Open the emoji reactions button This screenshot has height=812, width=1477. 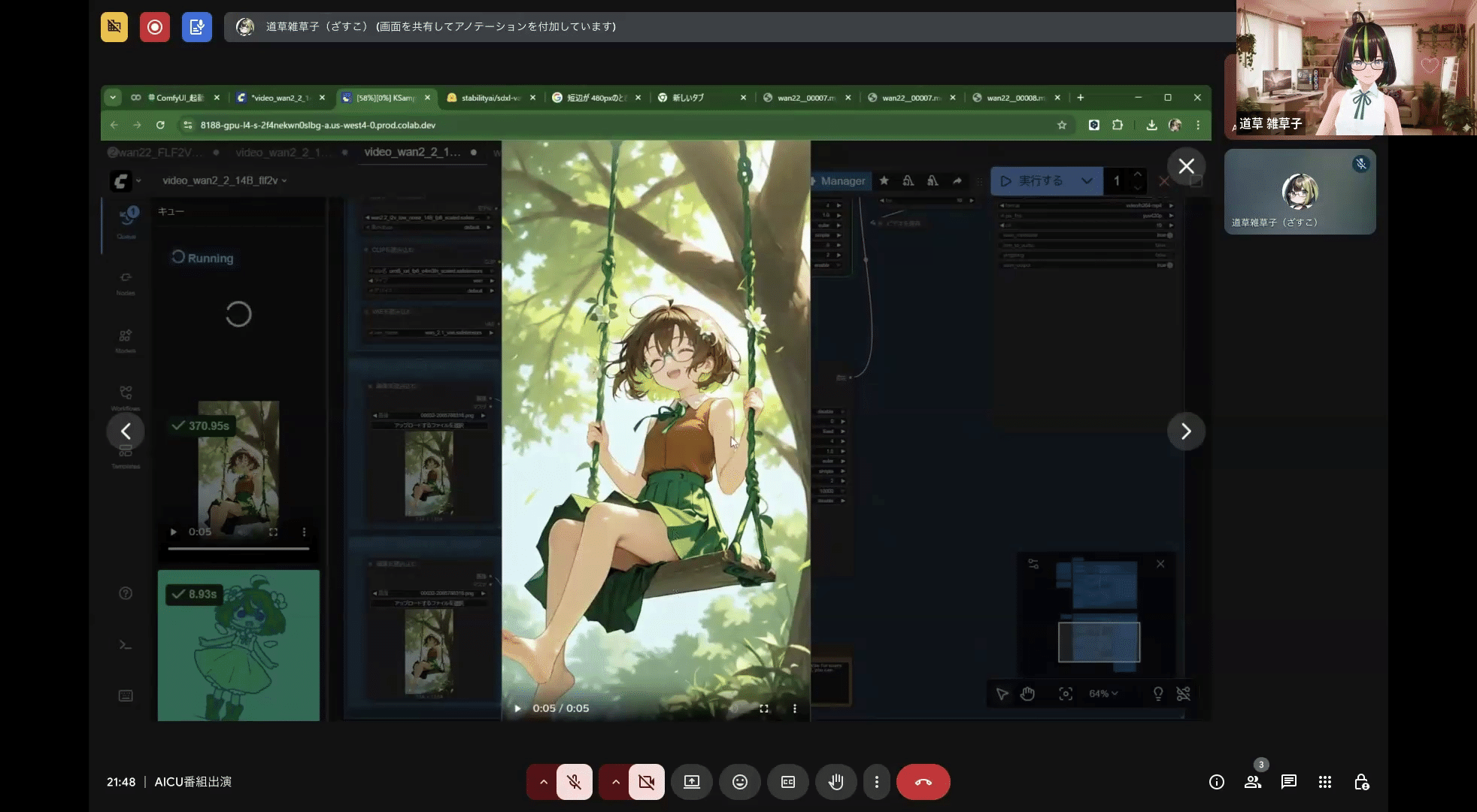740,782
